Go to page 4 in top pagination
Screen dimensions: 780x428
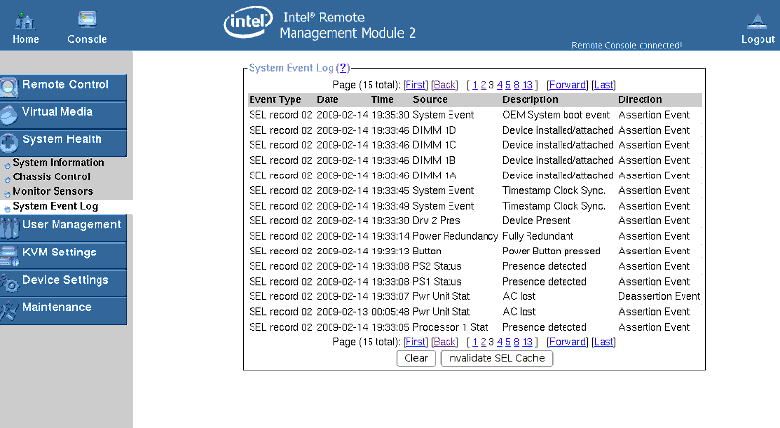[x=500, y=85]
